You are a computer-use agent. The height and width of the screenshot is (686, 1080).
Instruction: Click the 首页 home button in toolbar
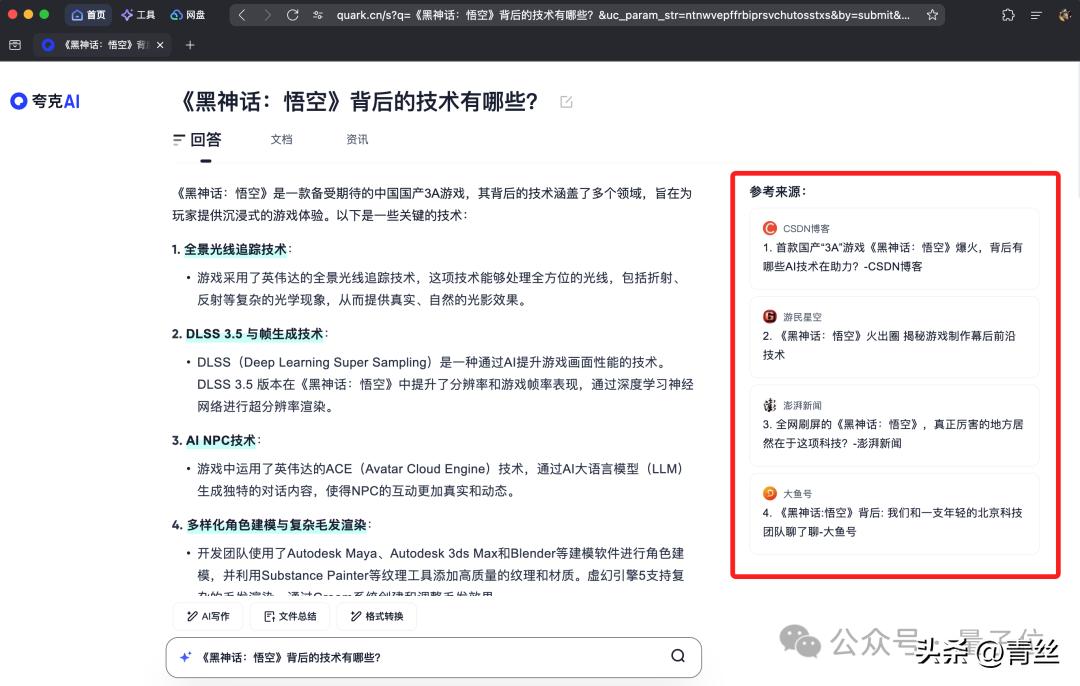click(88, 15)
